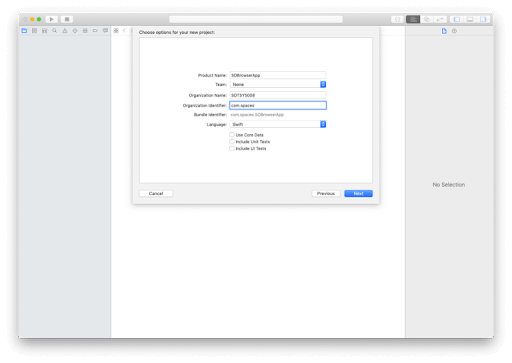
Task: Open the Source Control navigator
Action: [34, 31]
